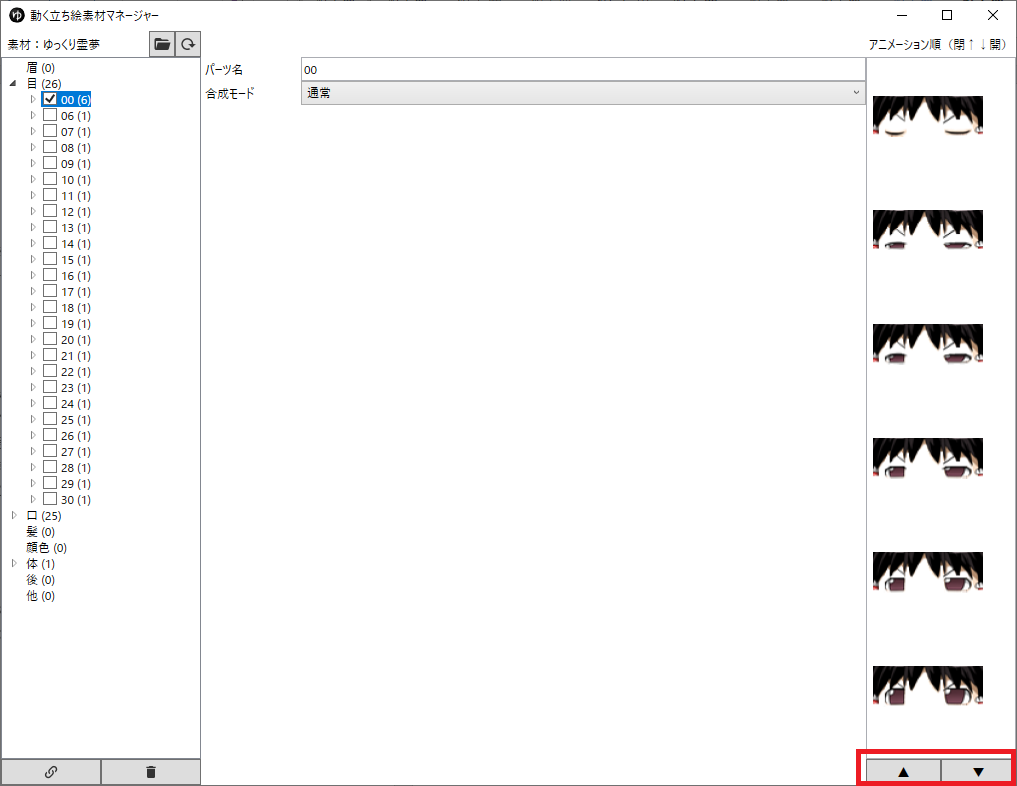Select the third eye animation thumbnail
The width and height of the screenshot is (1017, 786).
coord(927,344)
